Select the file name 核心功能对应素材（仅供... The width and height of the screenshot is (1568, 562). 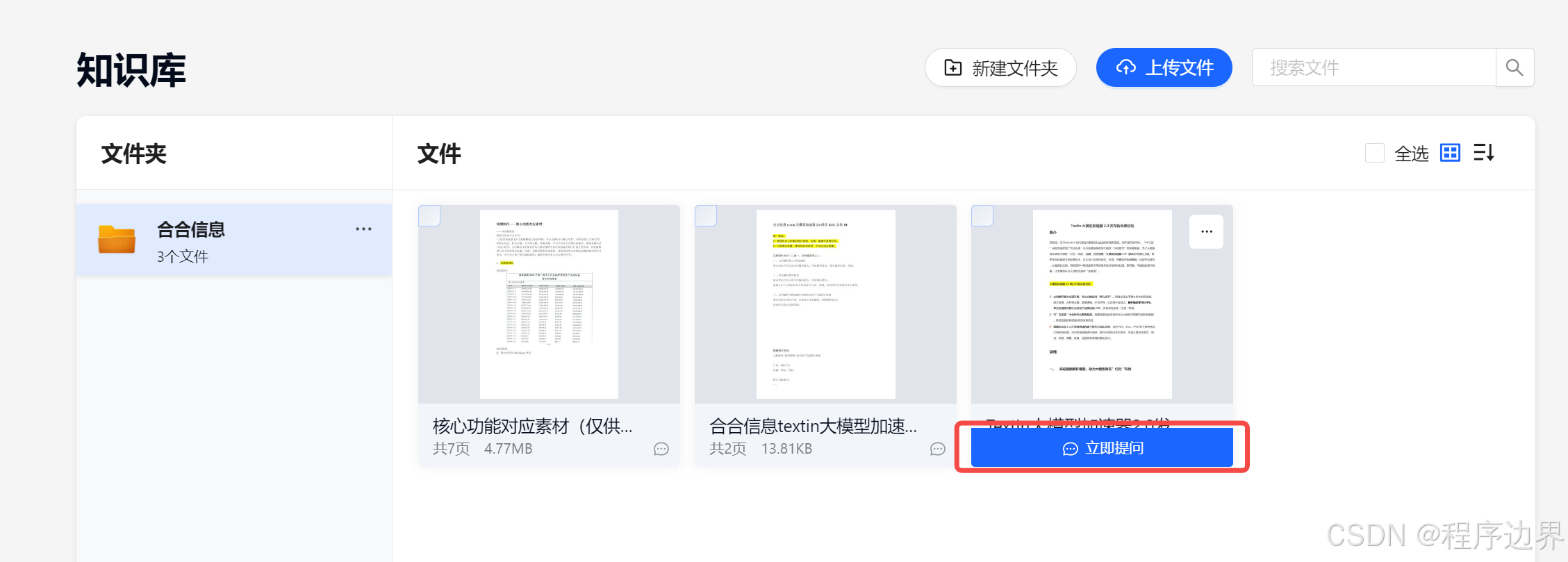(x=532, y=426)
